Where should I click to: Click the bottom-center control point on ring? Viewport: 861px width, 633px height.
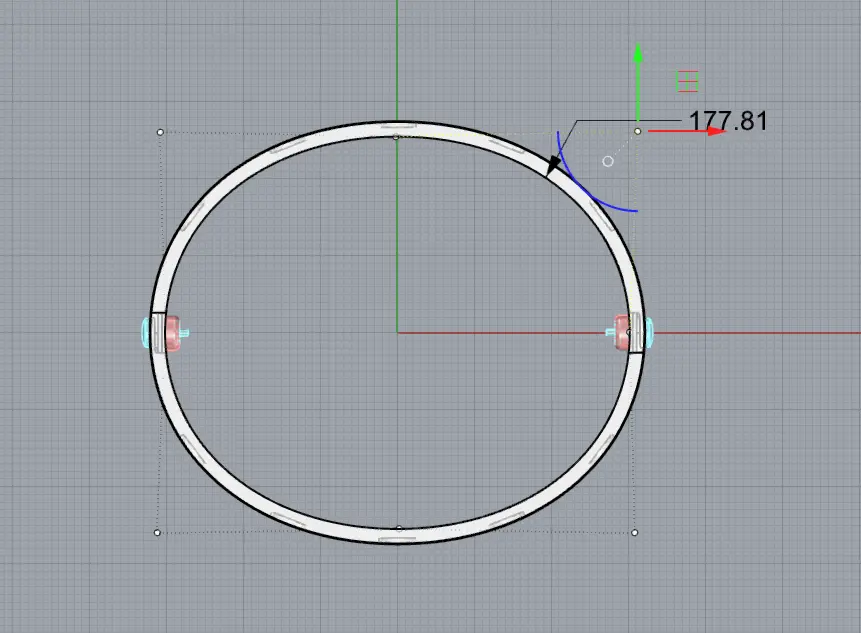coord(398,528)
